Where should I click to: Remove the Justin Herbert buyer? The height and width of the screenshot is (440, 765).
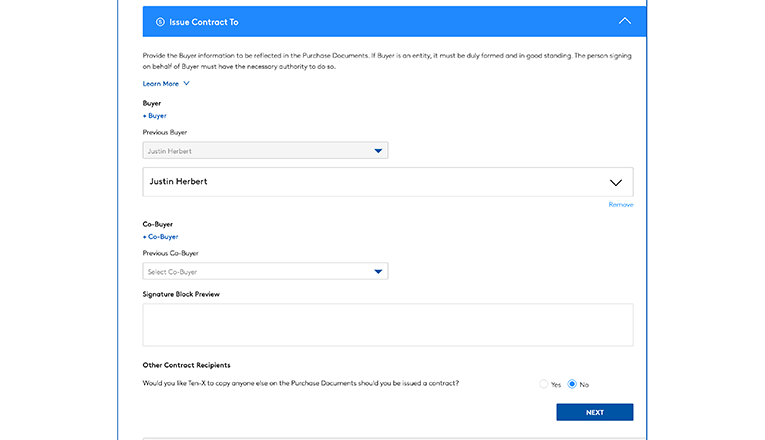pos(621,204)
